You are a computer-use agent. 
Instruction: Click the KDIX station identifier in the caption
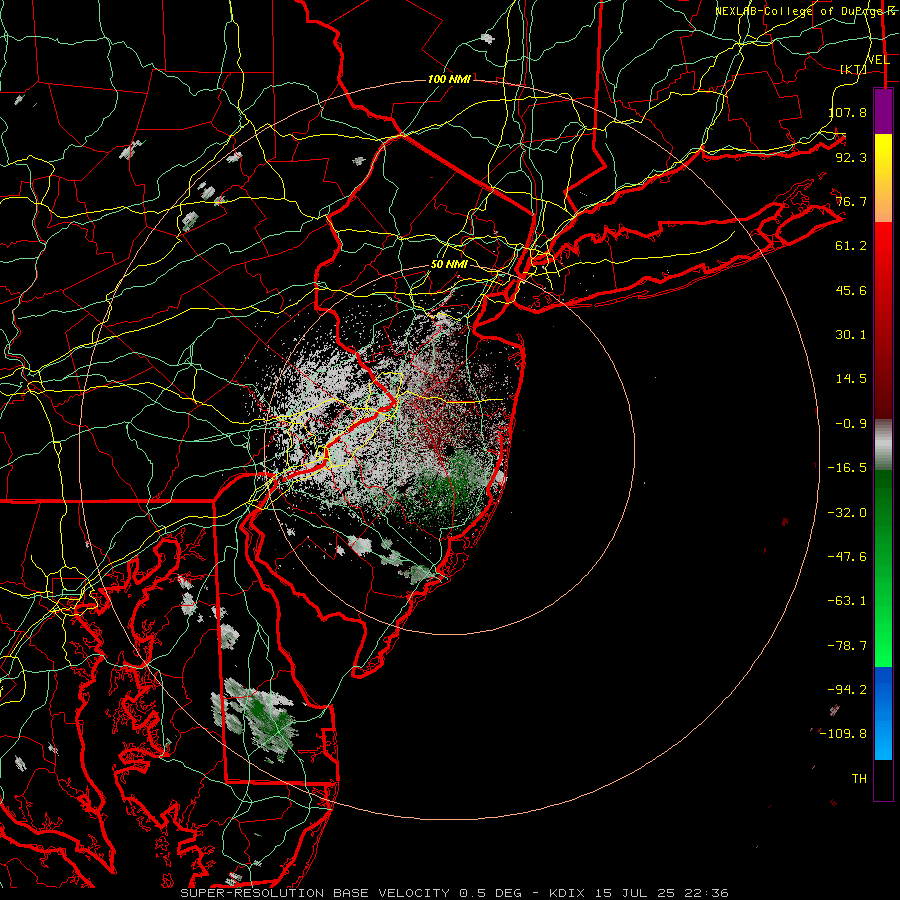567,893
